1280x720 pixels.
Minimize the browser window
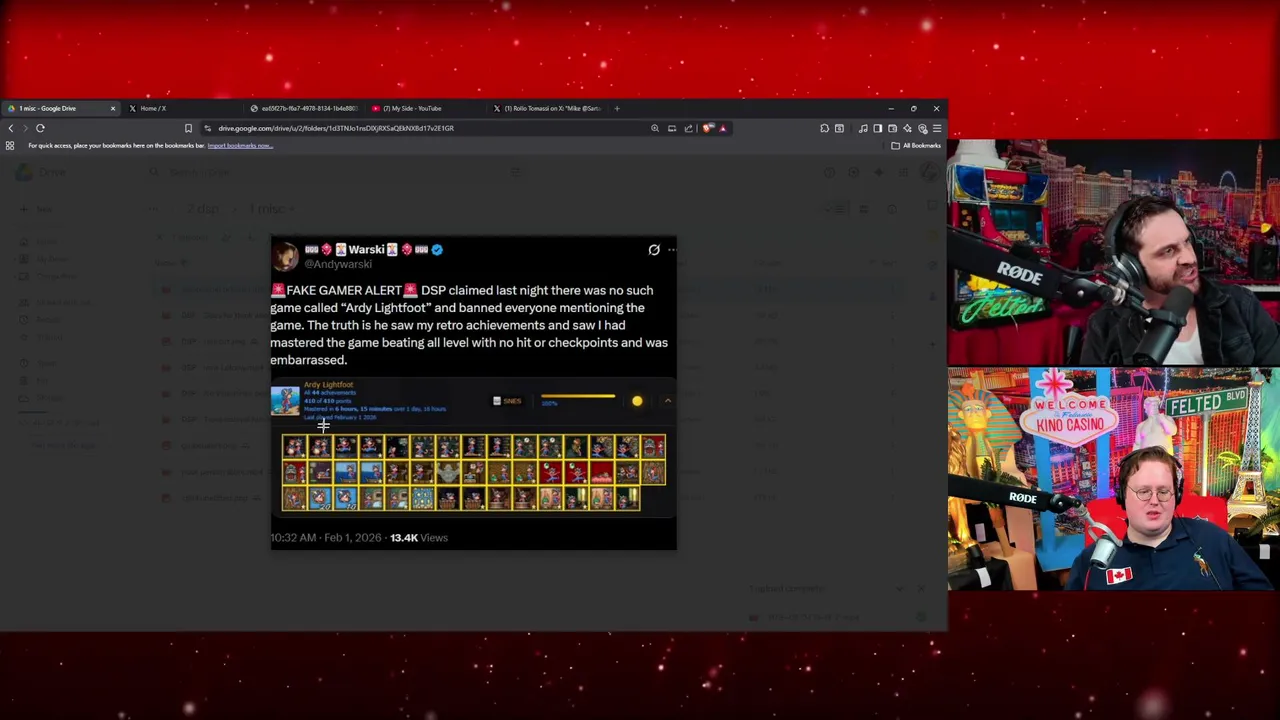pos(891,108)
